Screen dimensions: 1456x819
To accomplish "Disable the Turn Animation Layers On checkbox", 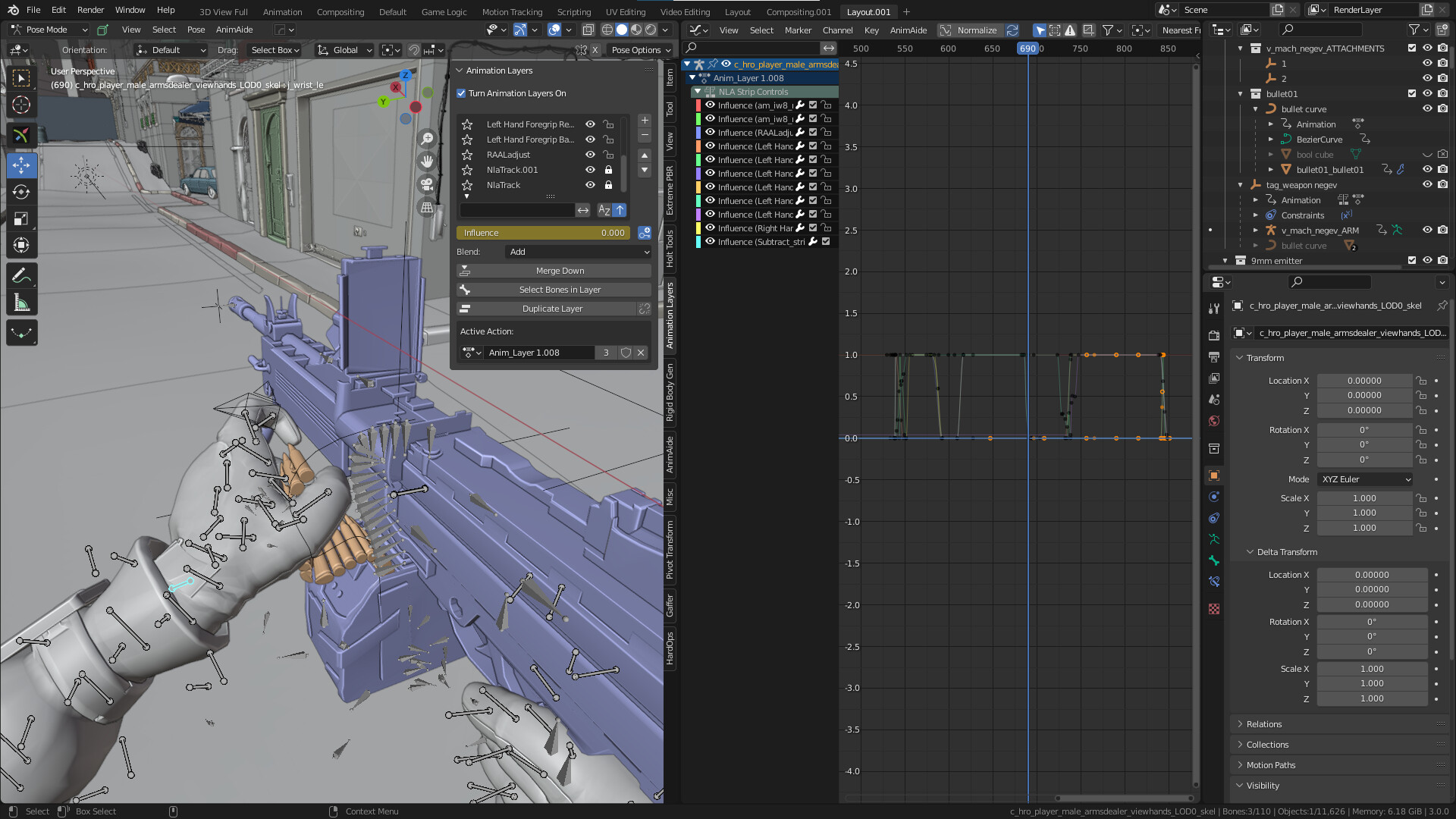I will [461, 93].
